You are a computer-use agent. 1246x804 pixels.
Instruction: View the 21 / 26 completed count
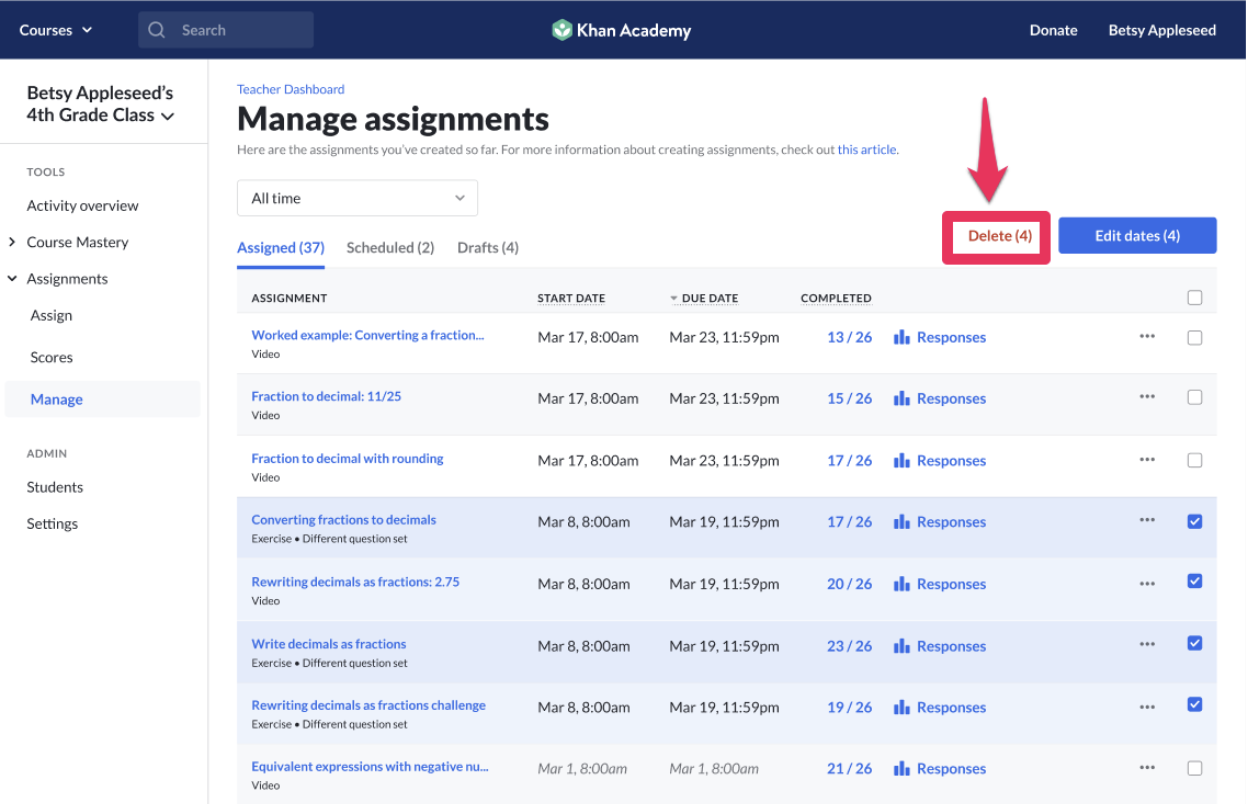[x=849, y=768]
